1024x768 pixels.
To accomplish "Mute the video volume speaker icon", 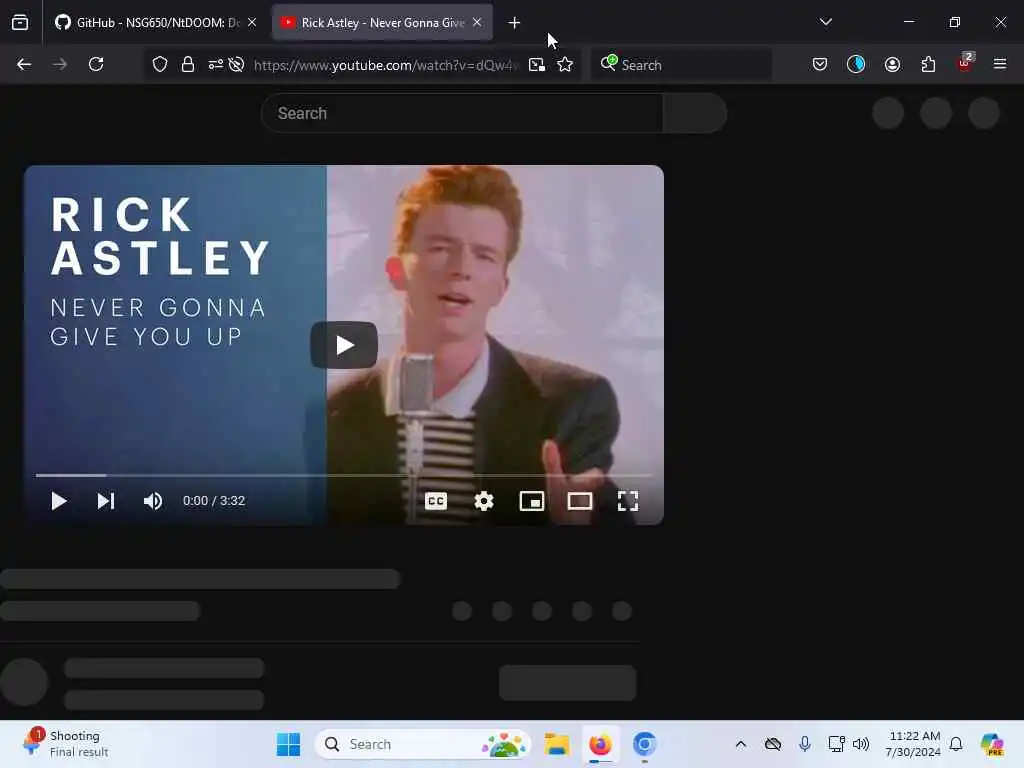I will [153, 501].
